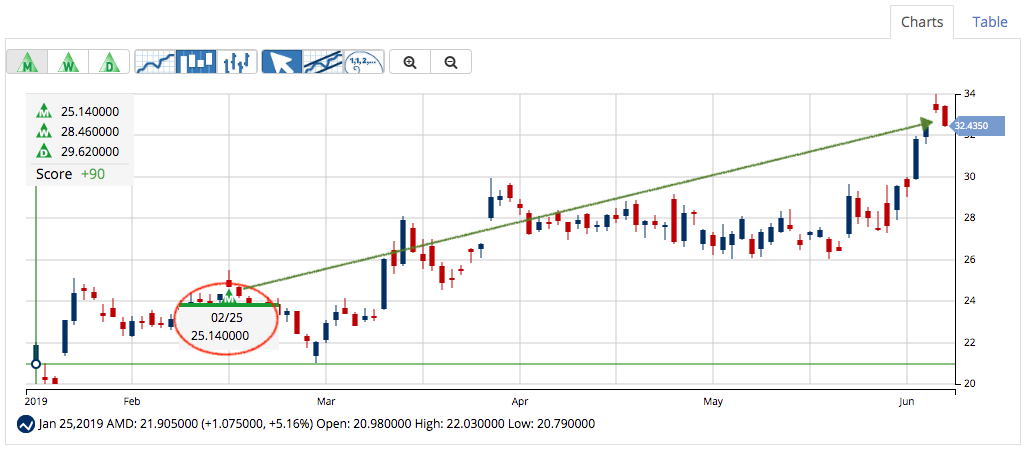
Task: Click the Jan 25,2019 AMD quote text
Action: [x=316, y=424]
